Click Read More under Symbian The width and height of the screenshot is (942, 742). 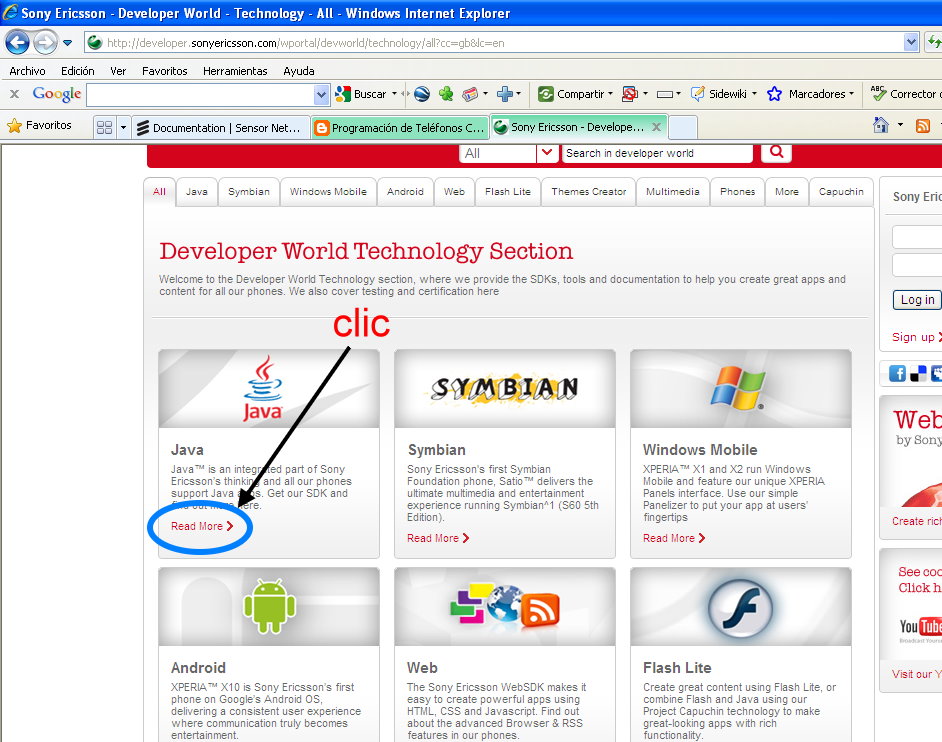[x=437, y=538]
